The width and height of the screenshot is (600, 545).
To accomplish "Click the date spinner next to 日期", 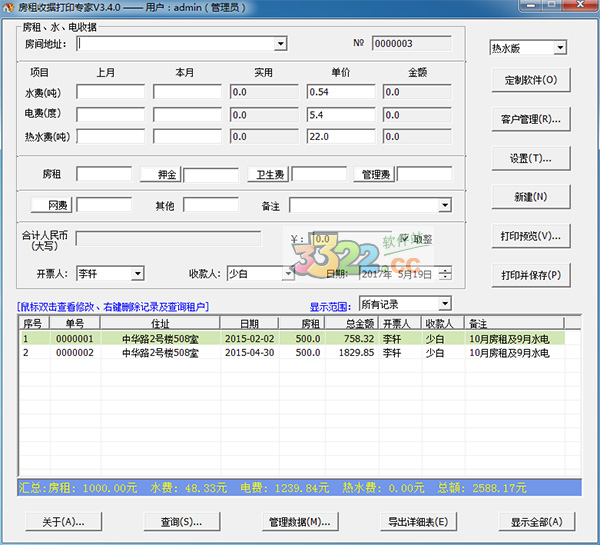I will [x=445, y=273].
